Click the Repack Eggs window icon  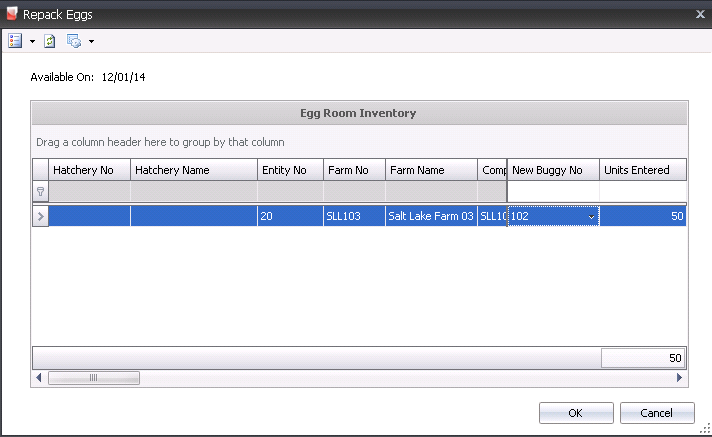point(11,14)
